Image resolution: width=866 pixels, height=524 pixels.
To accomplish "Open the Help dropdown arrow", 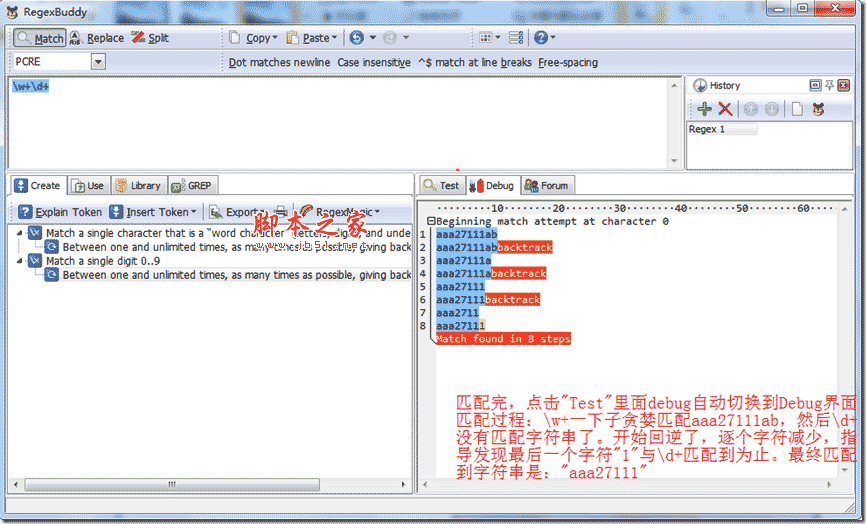I will click(x=553, y=38).
